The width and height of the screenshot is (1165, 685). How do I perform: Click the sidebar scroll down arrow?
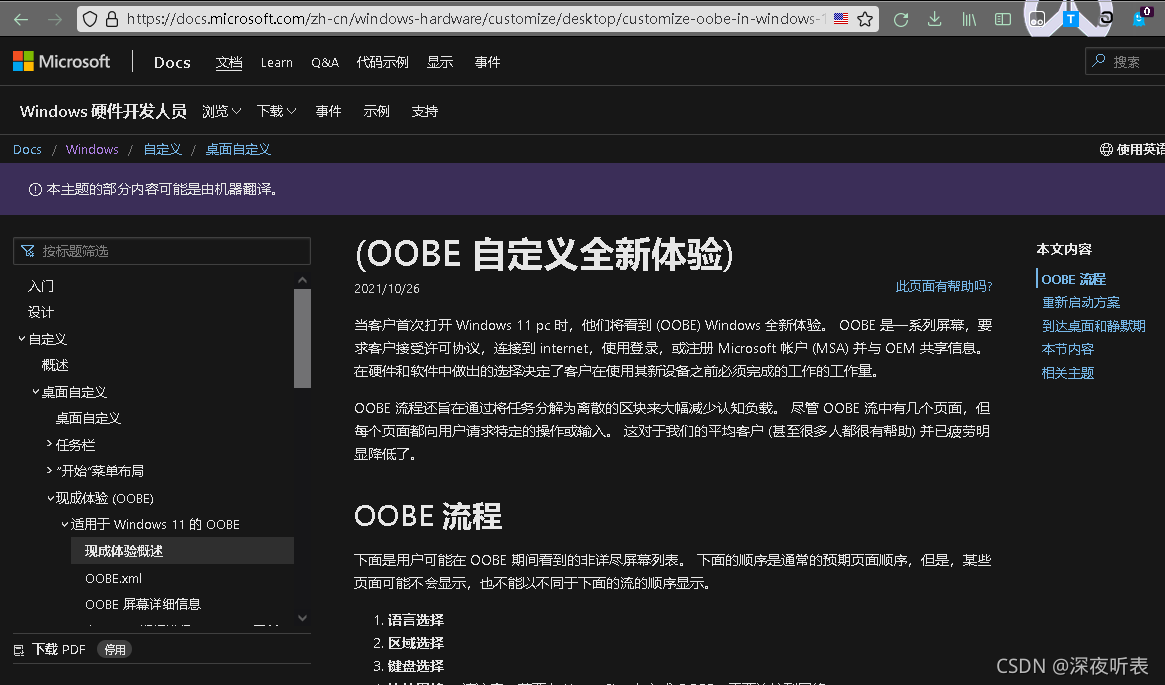coord(302,618)
